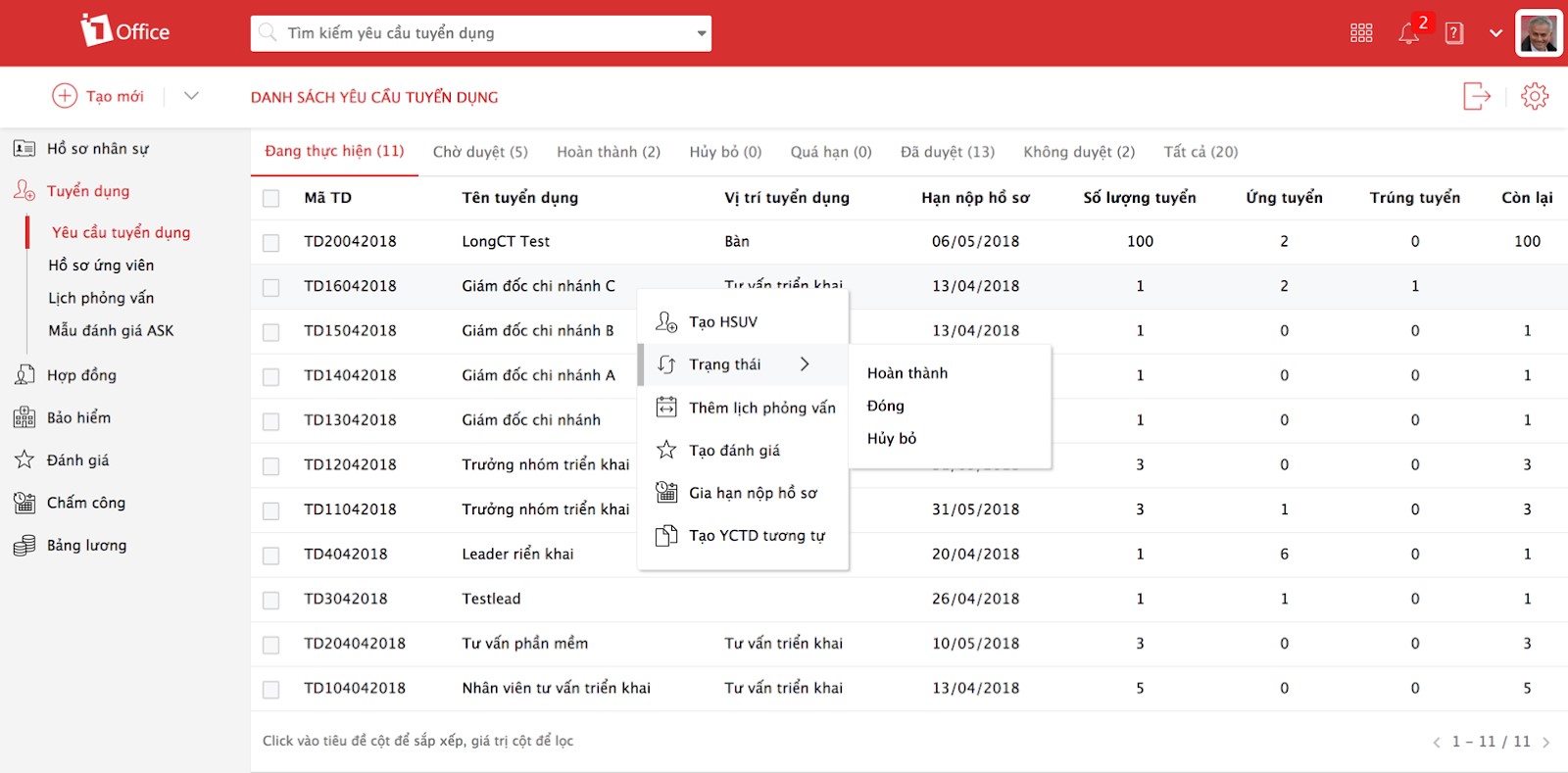Viewport: 1568px width, 773px height.
Task: Click the Bảng lương coins icon
Action: click(24, 546)
